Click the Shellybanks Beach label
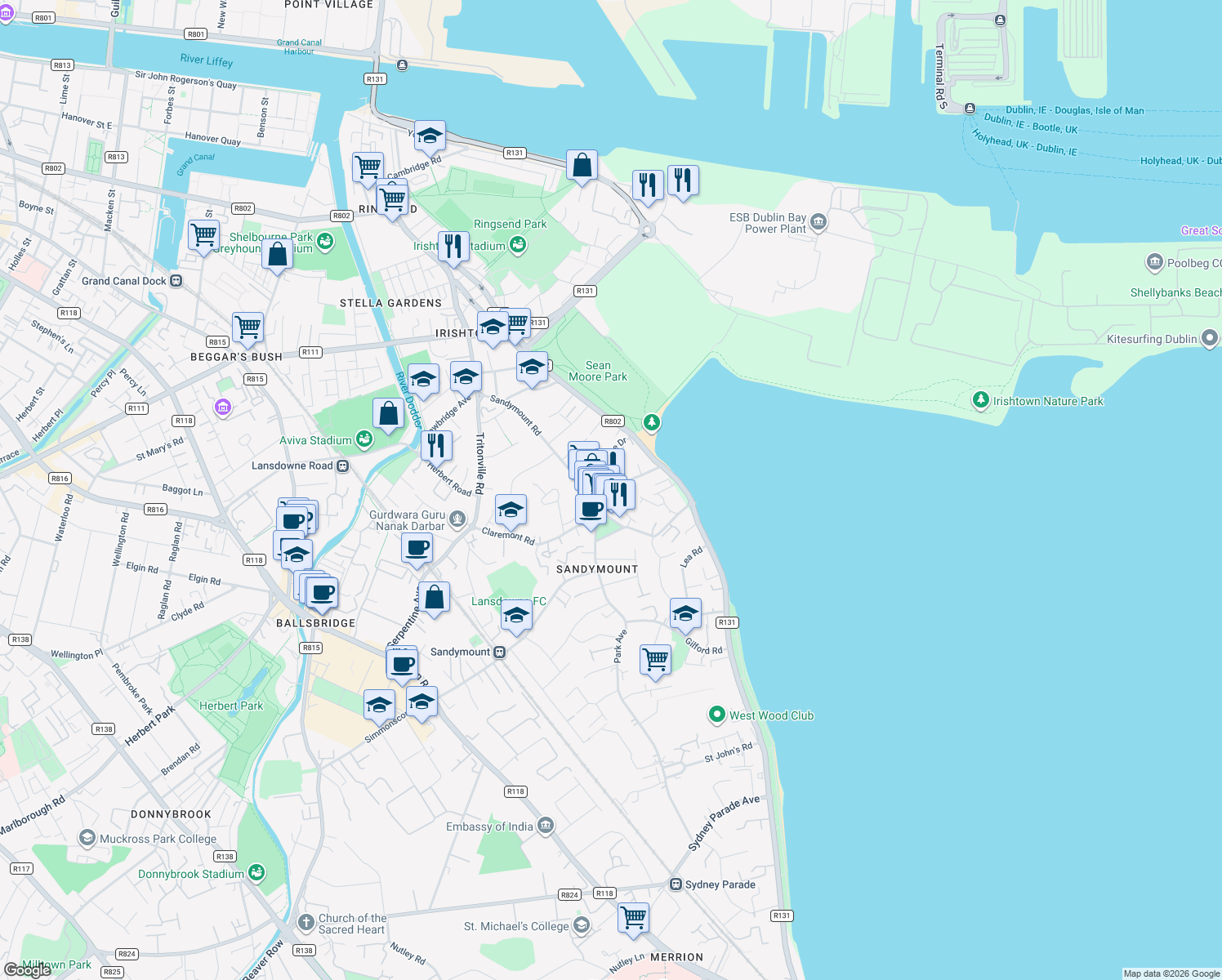The image size is (1222, 980). point(1175,292)
